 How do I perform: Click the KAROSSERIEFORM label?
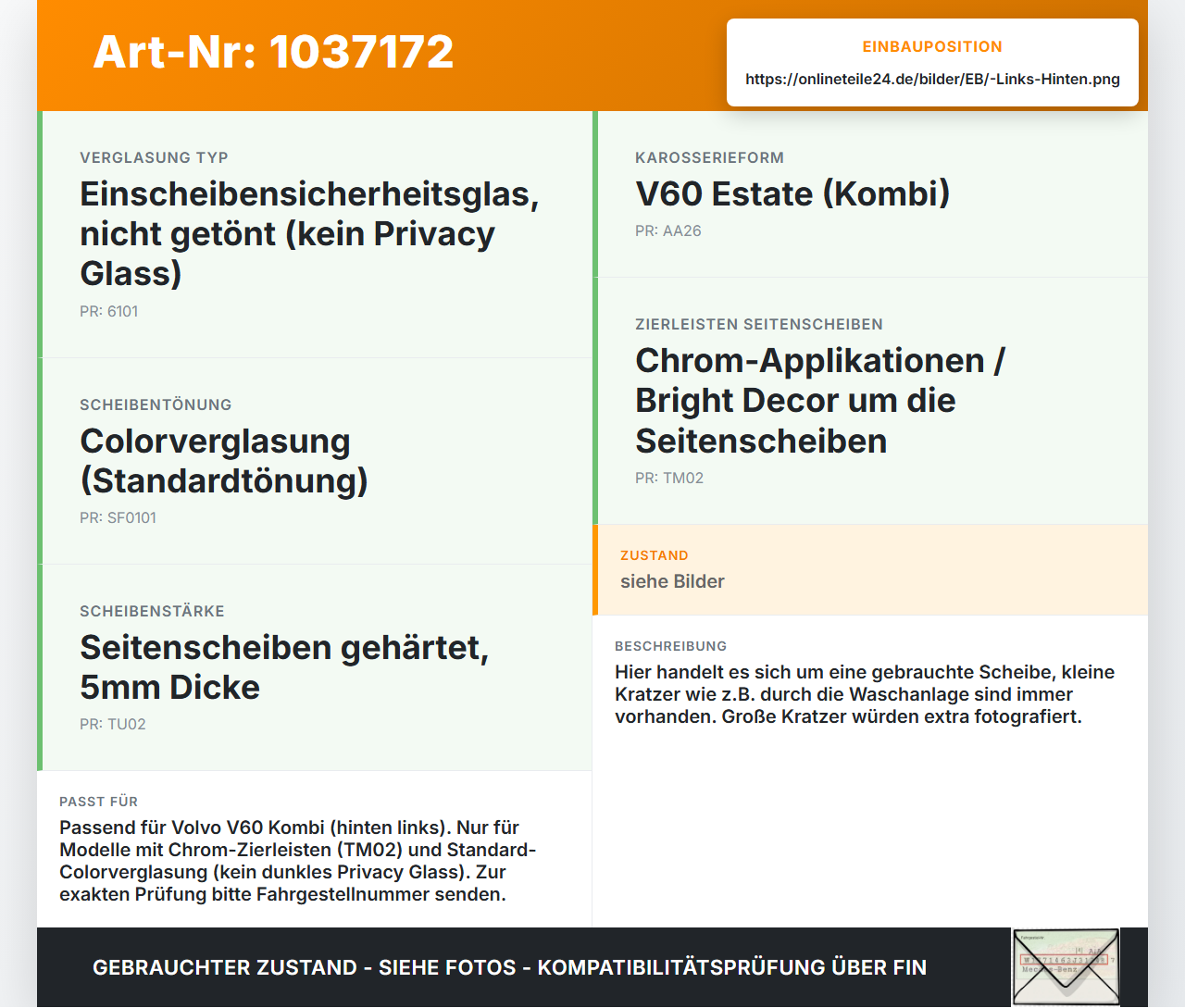pos(709,157)
